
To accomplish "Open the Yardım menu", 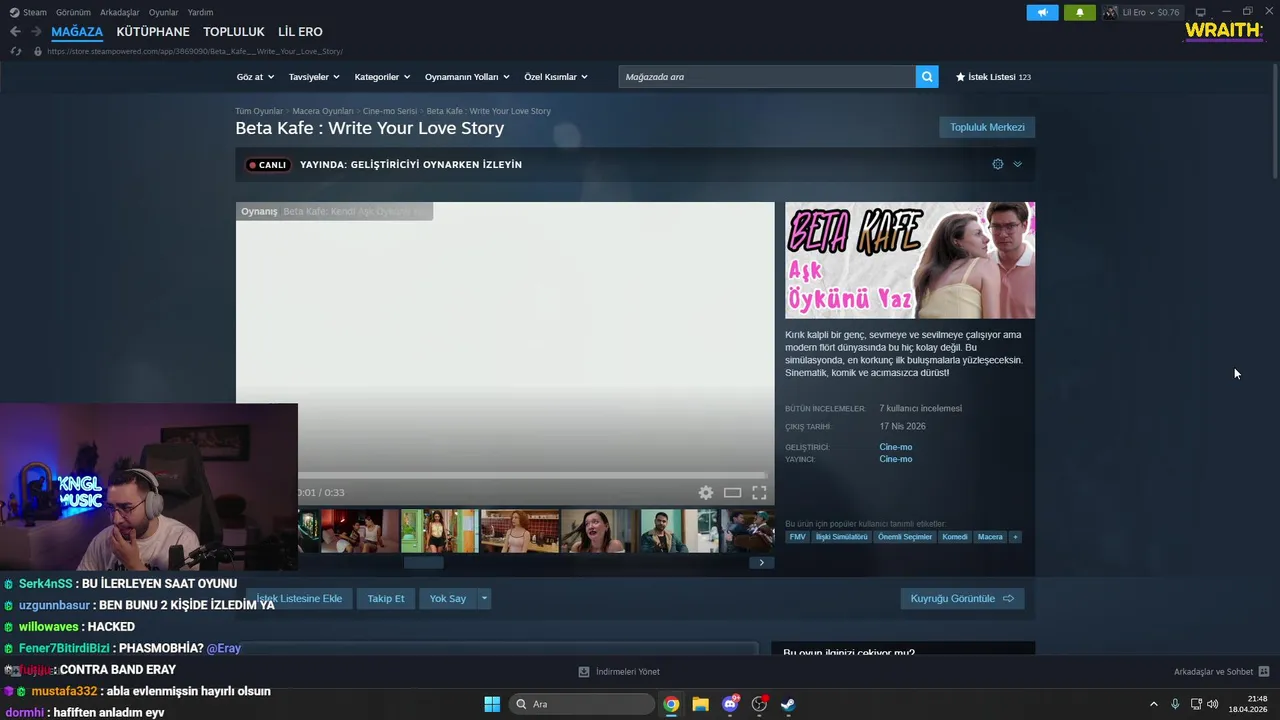I will (x=200, y=12).
